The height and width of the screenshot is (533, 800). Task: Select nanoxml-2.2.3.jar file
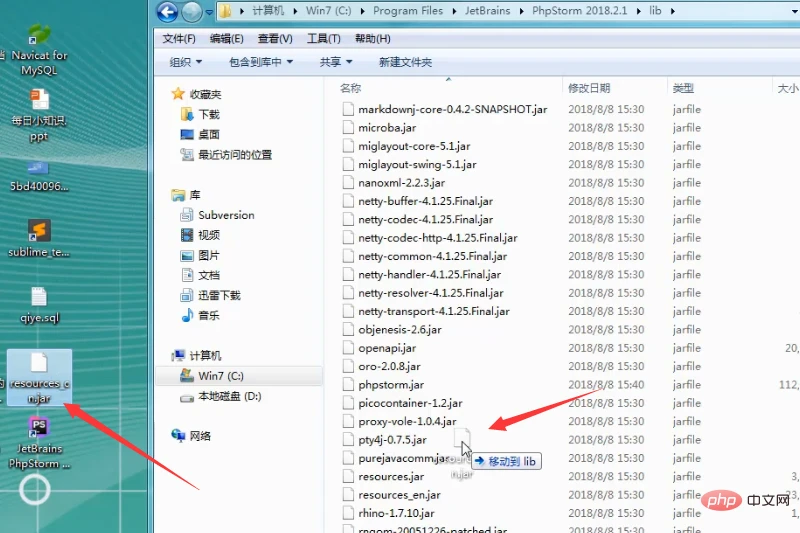(x=394, y=183)
